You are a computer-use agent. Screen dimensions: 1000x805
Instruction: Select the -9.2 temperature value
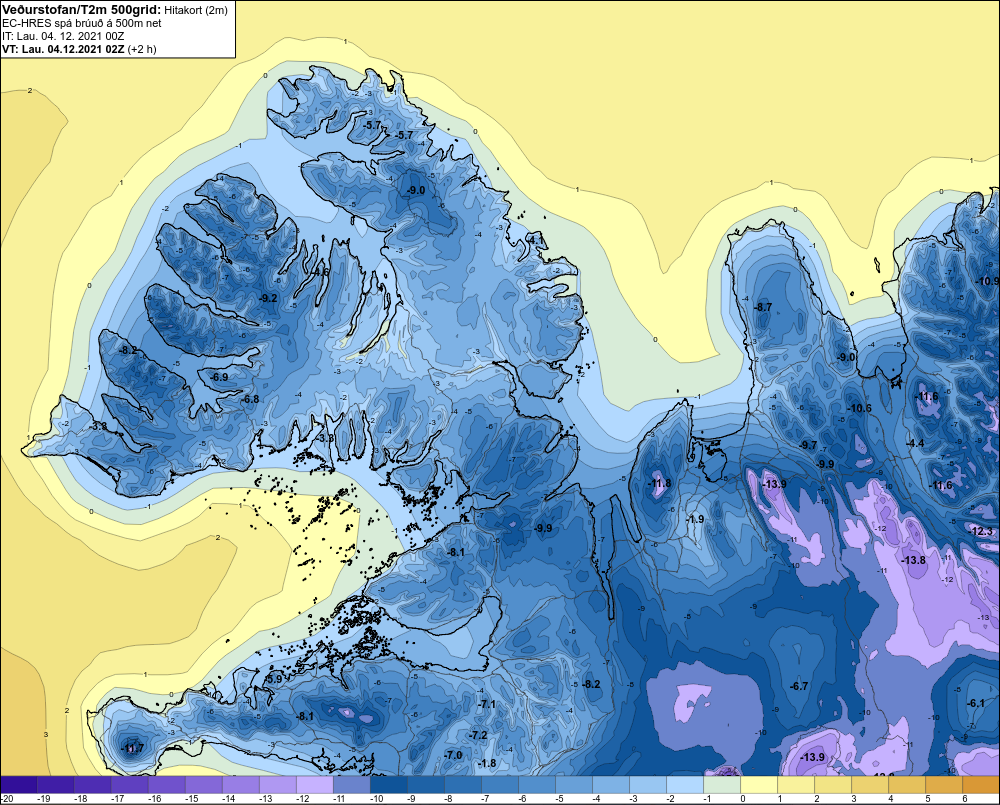tap(267, 298)
